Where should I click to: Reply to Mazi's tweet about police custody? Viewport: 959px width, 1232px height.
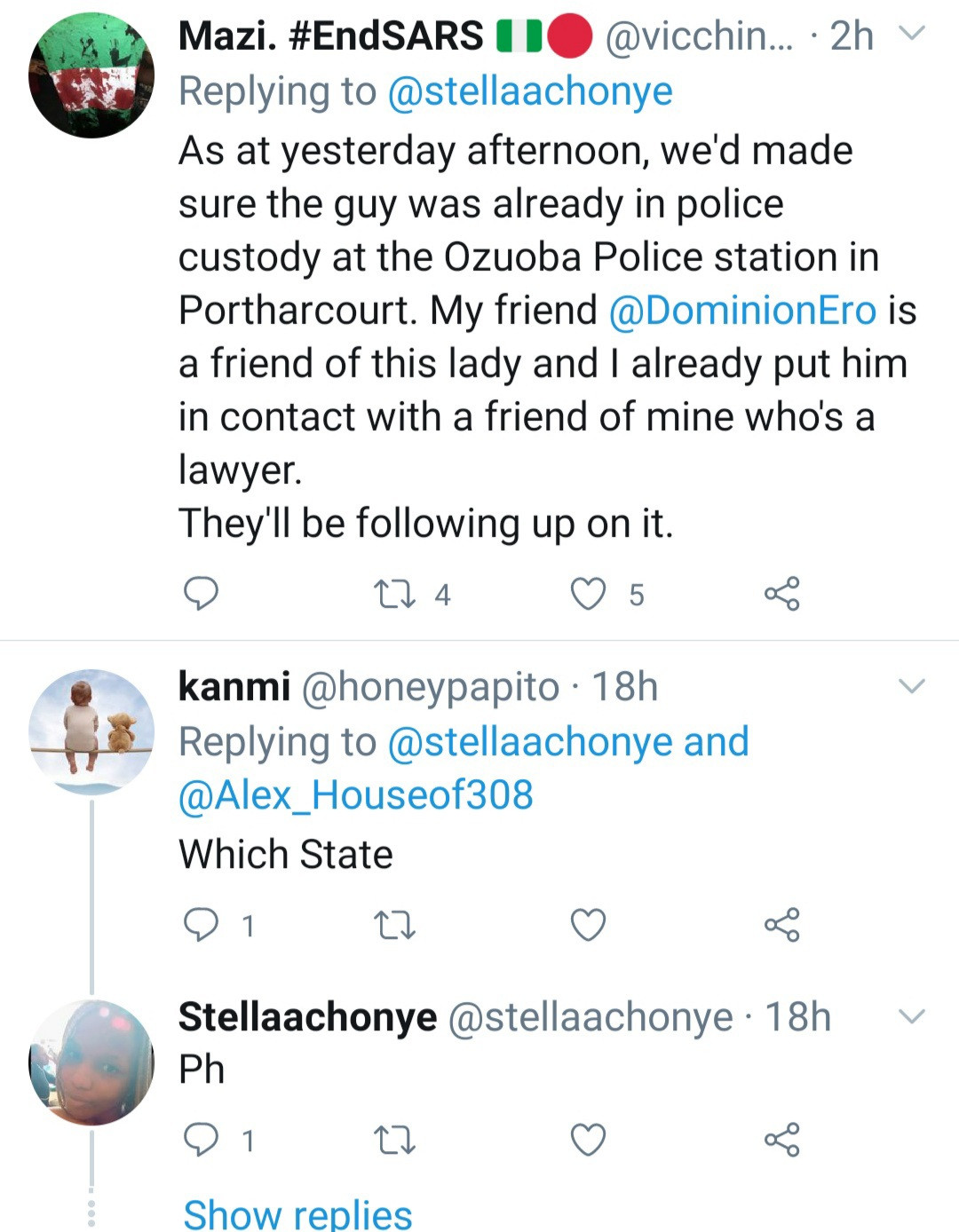click(x=201, y=593)
